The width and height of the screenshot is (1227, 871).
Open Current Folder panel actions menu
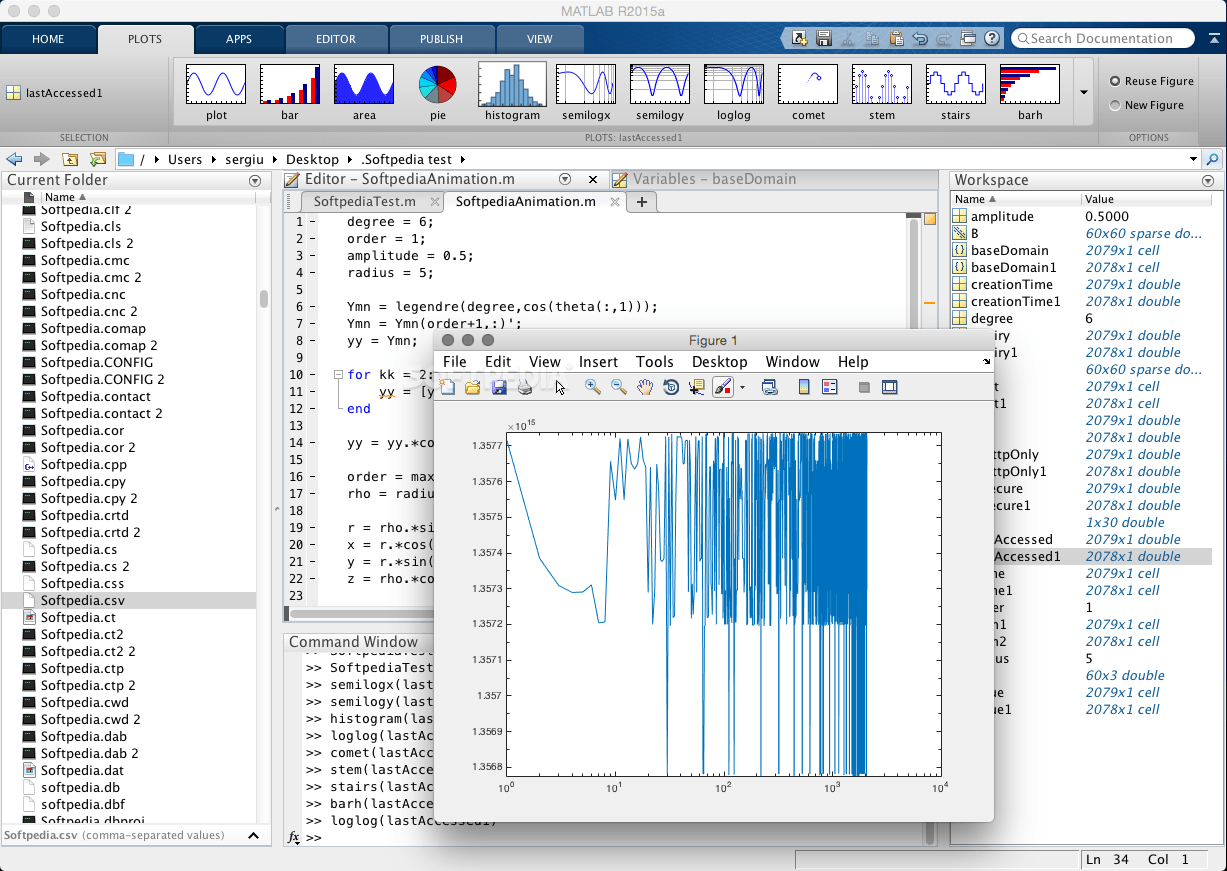(x=254, y=180)
